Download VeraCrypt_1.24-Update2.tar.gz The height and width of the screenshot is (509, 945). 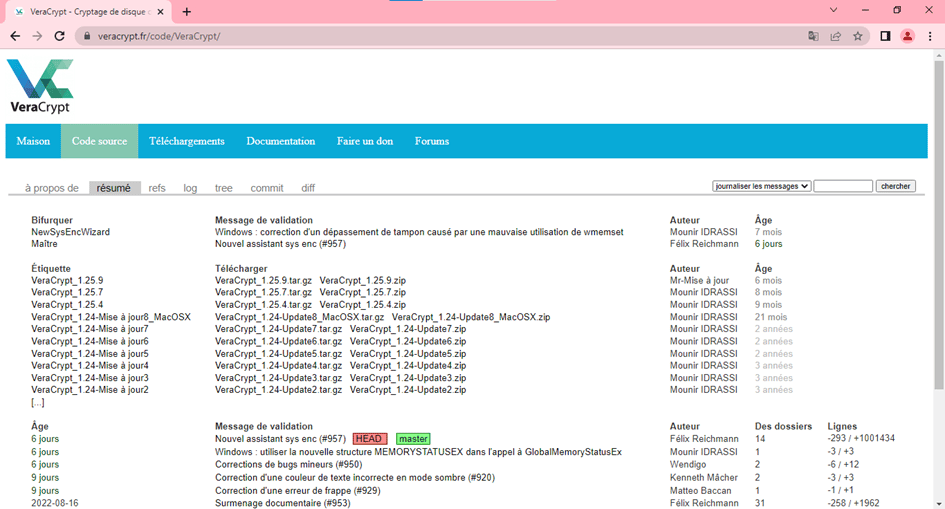point(278,390)
